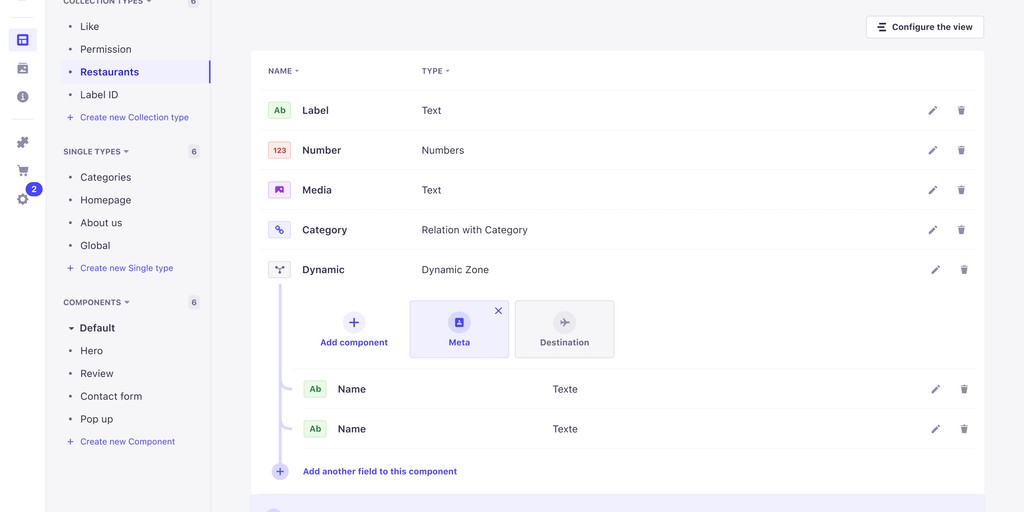The width and height of the screenshot is (1024, 512).
Task: Collapse the Default components group
Action: pyautogui.click(x=71, y=328)
